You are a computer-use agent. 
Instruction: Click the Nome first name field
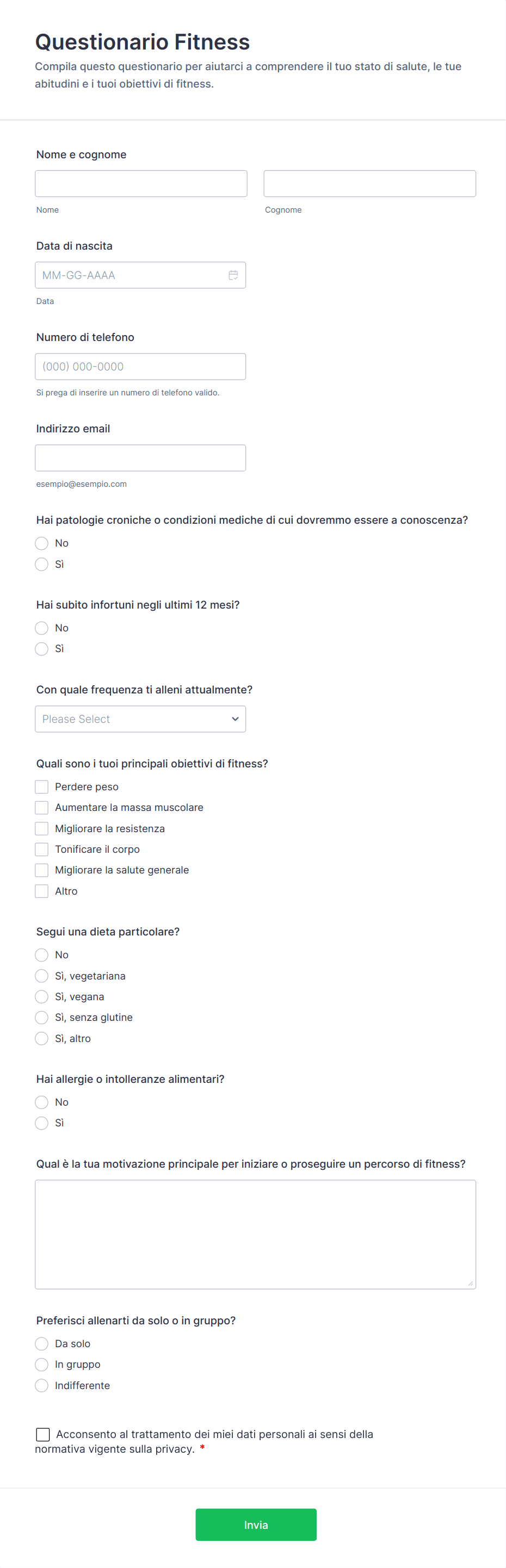141,183
